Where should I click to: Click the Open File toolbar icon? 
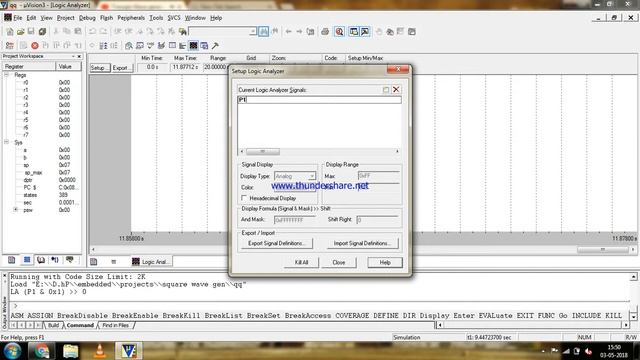tap(20, 31)
